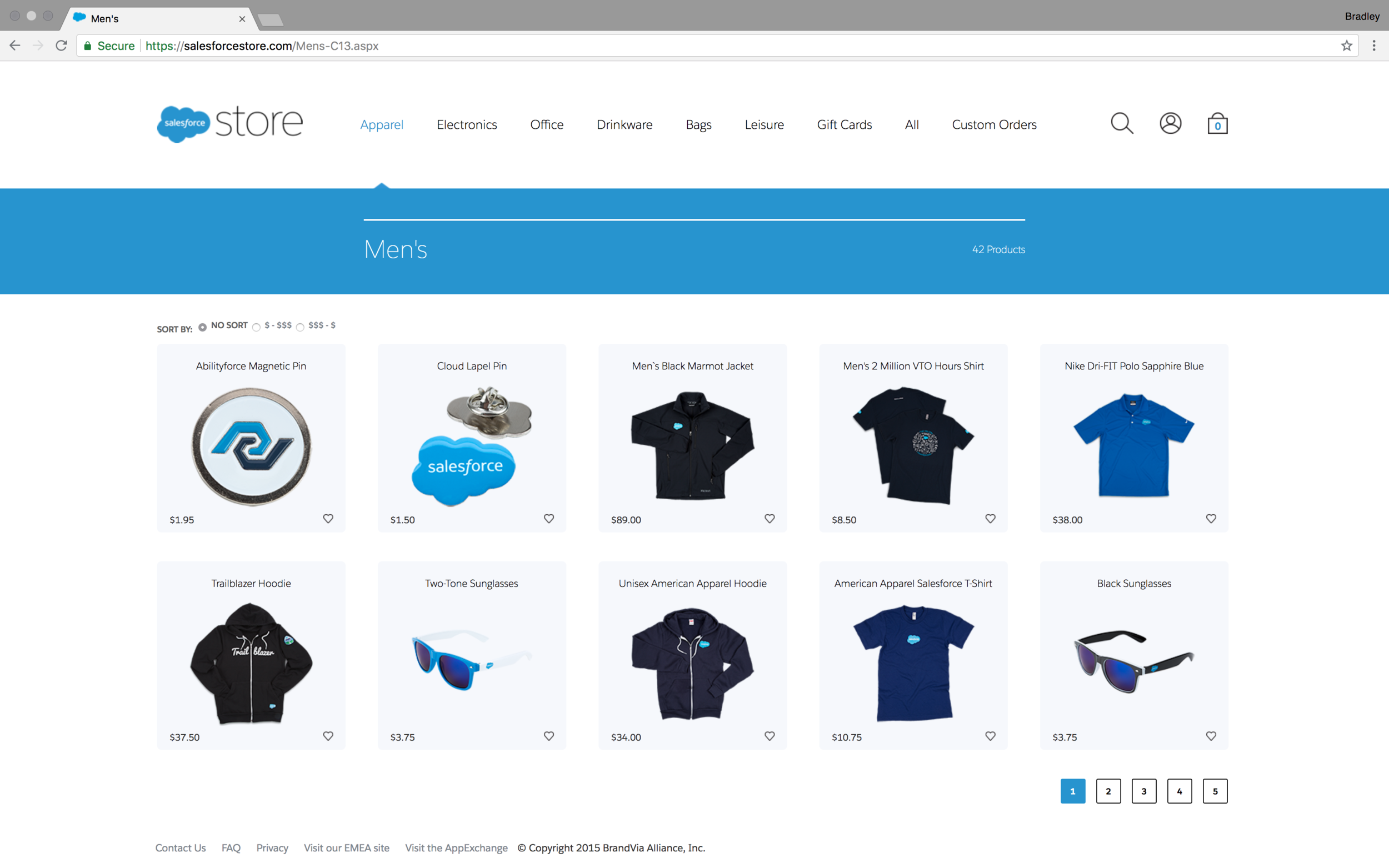Go to pagination page 2
This screenshot has width=1389, height=868.
tap(1108, 791)
